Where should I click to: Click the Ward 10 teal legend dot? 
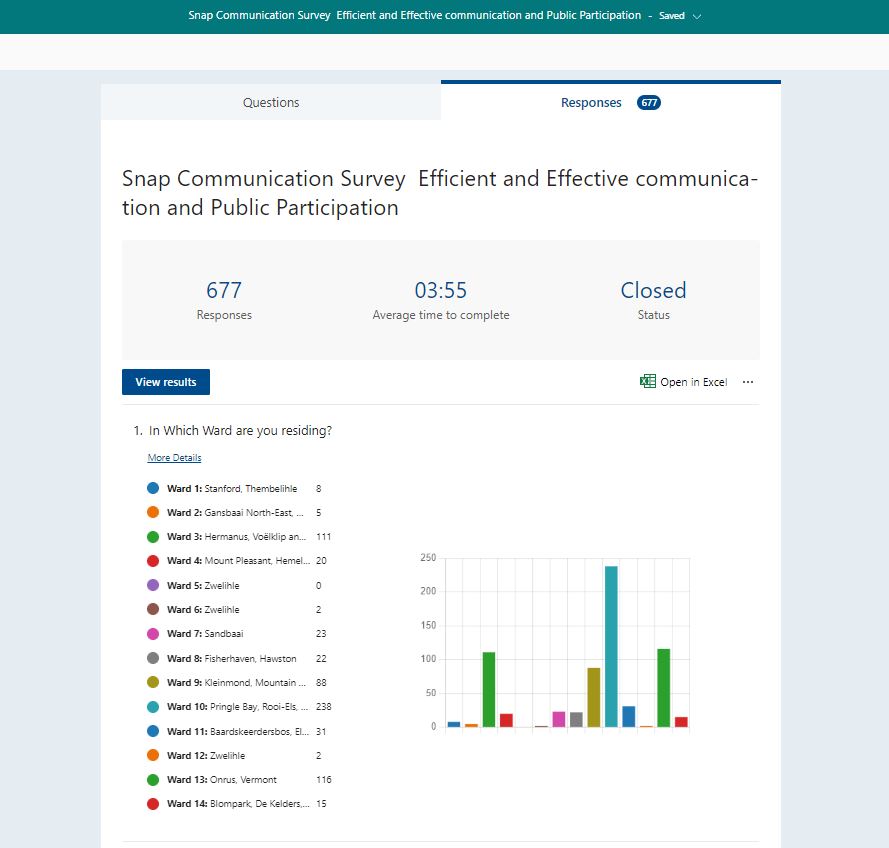point(153,707)
